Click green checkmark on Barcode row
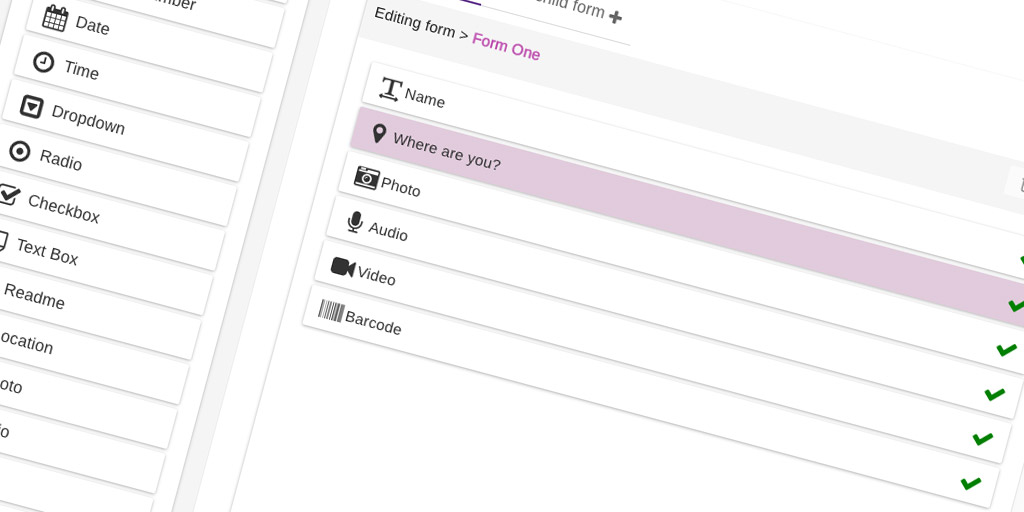The width and height of the screenshot is (1024, 512). click(x=971, y=483)
